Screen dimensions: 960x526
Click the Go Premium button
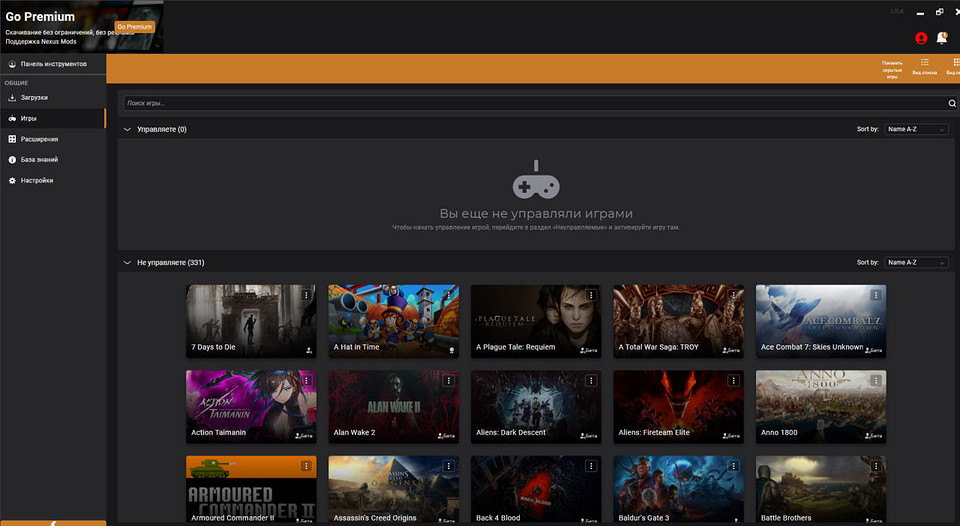tap(135, 27)
